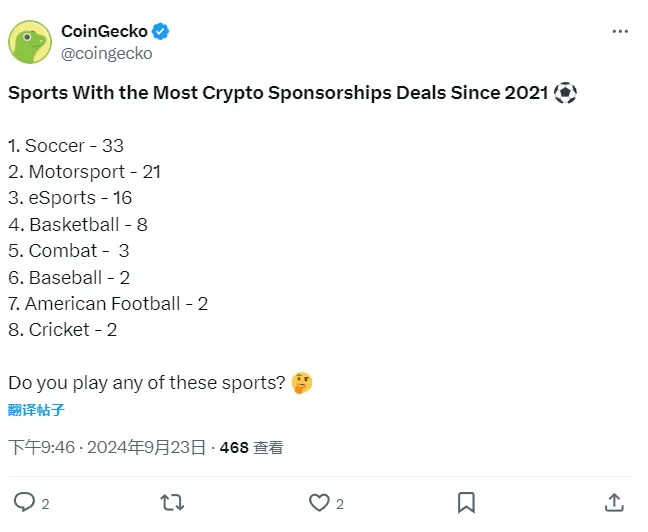
Task: Click "Do you play any of these sports?" text
Action: point(147,382)
